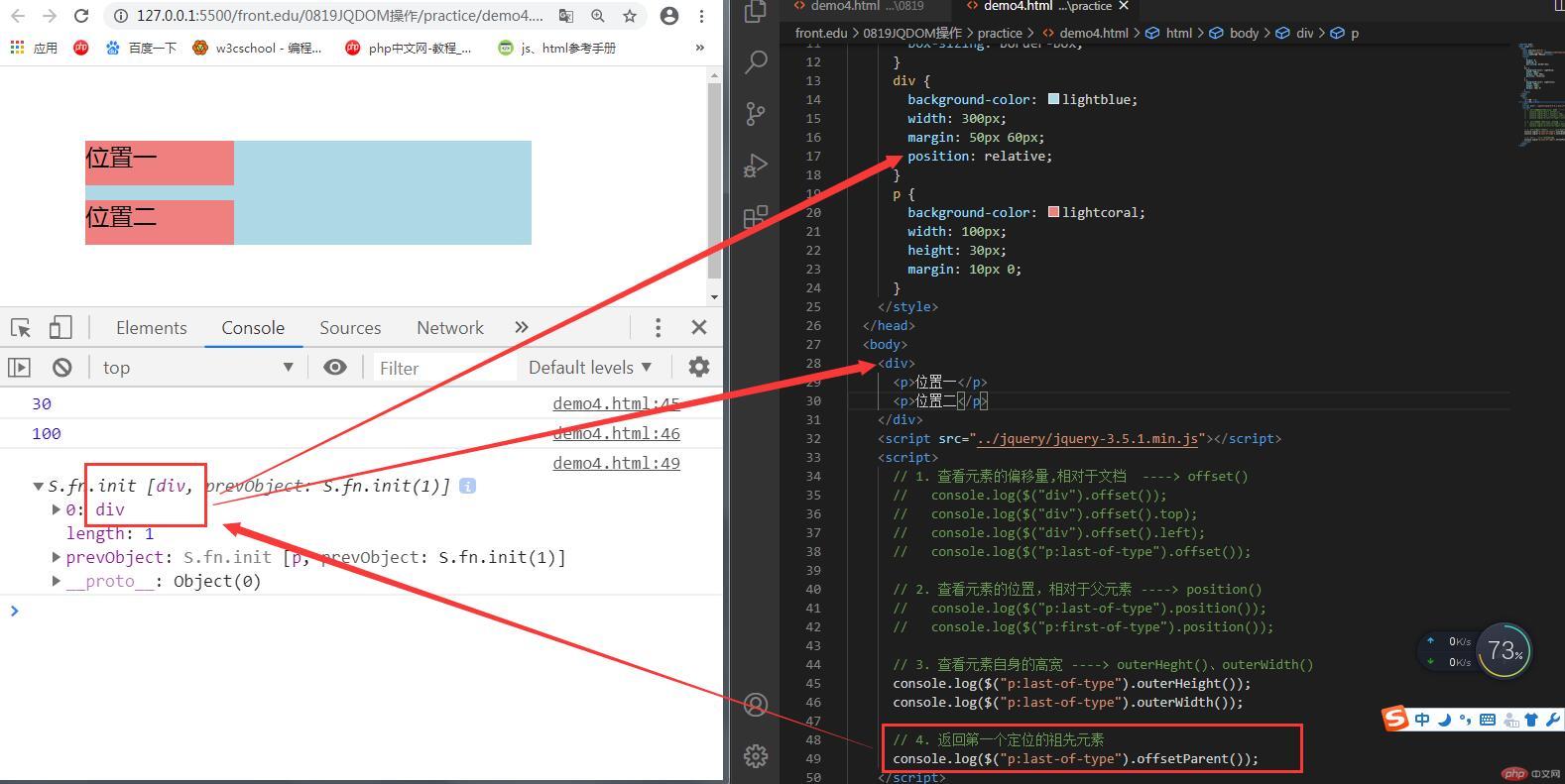The image size is (1565, 784).
Task: Toggle the live expression eye icon
Action: (335, 368)
